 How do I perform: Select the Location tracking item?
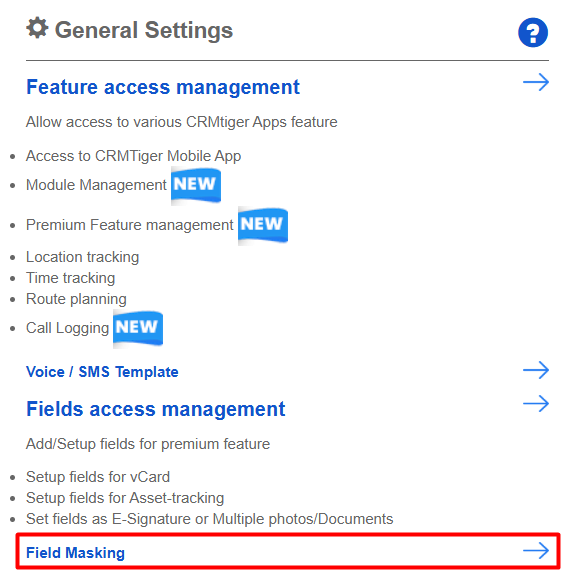click(82, 257)
